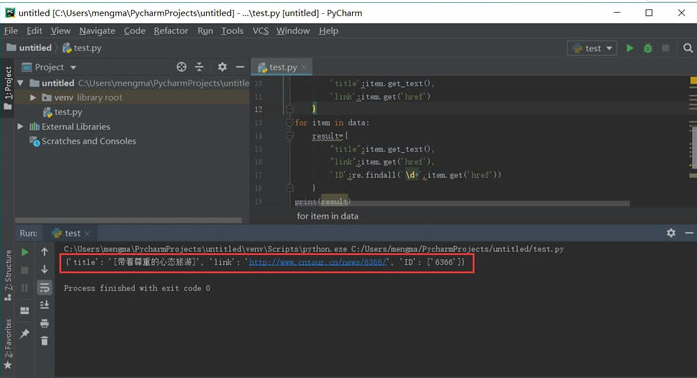Open the VCS menu
Screen dimensions: 697x378
click(260, 31)
